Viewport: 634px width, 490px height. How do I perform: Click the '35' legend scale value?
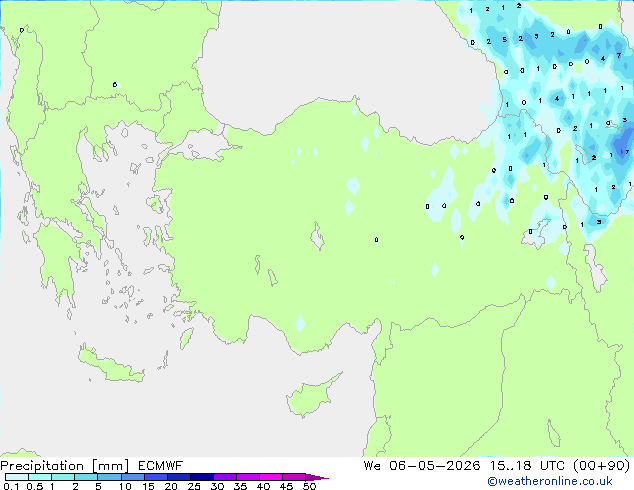240,486
